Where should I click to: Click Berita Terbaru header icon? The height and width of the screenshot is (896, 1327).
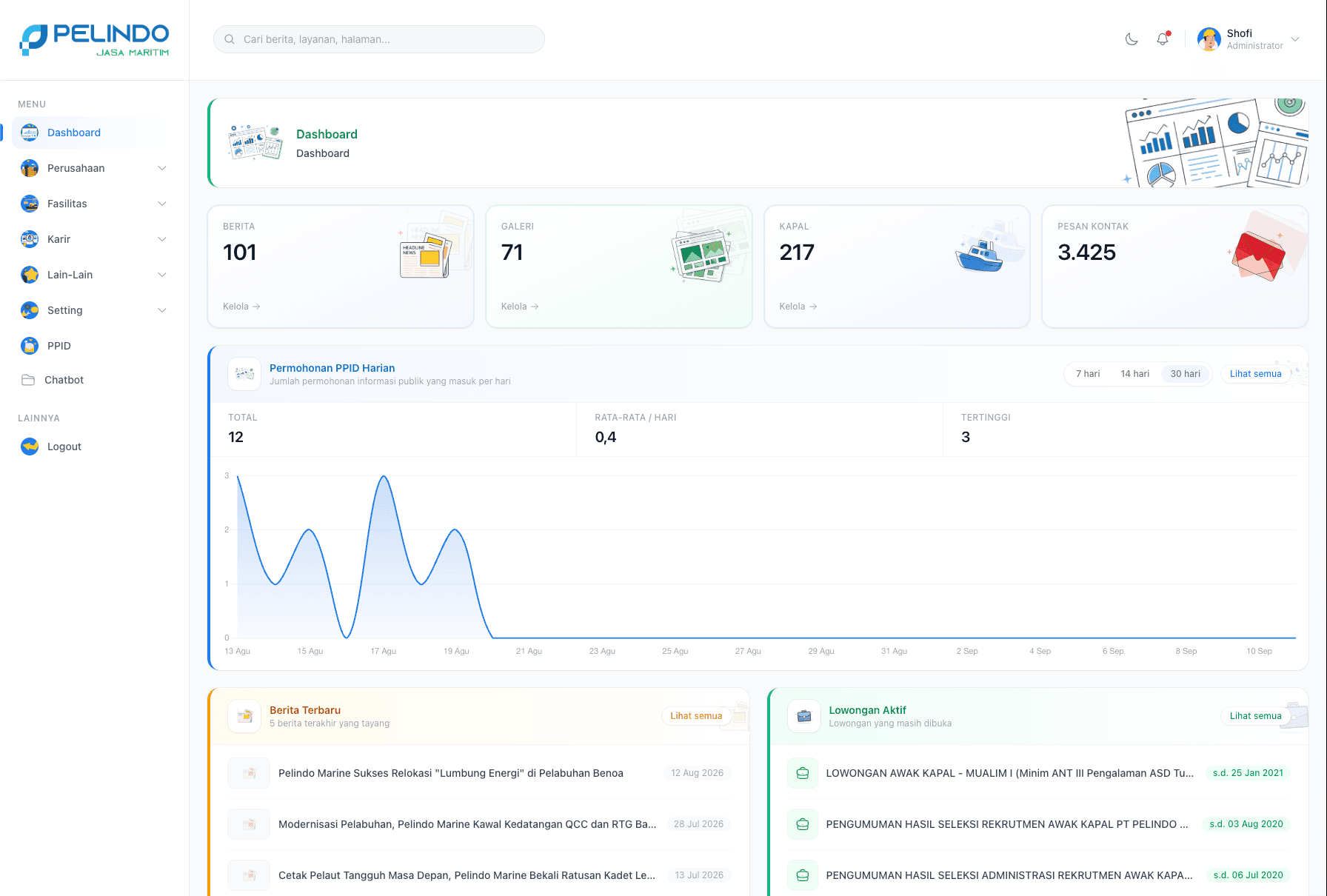[244, 716]
